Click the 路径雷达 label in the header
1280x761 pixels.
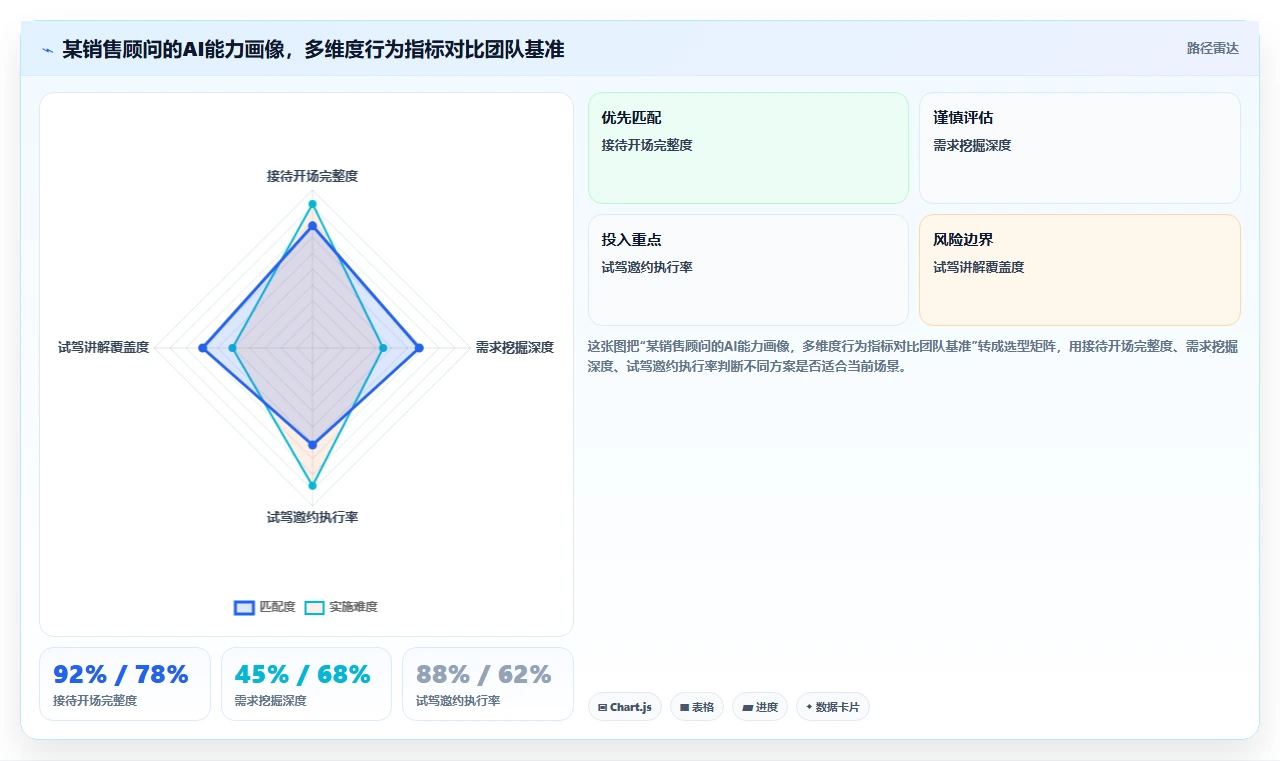point(1212,48)
